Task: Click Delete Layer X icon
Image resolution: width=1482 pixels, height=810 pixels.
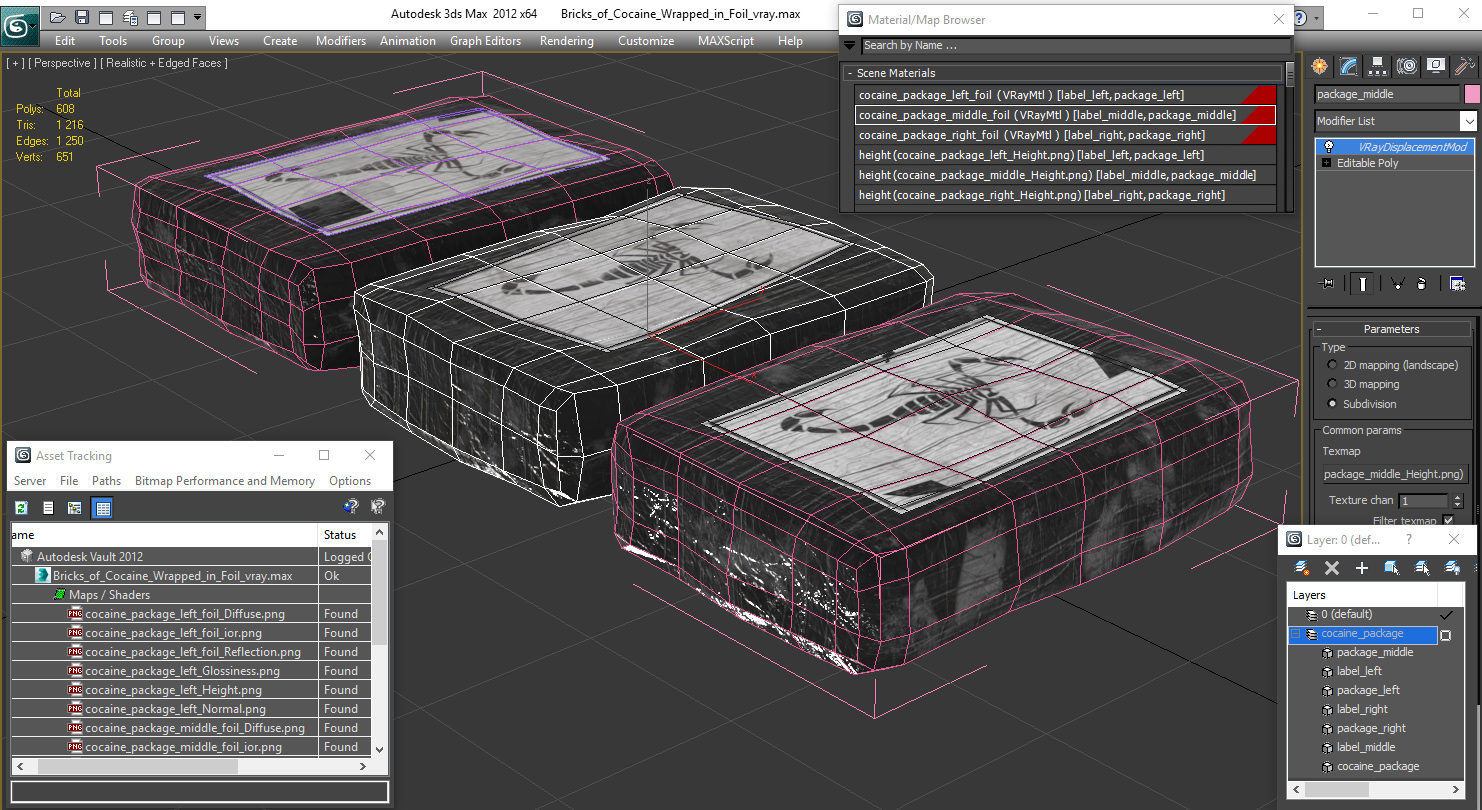Action: pos(1331,567)
